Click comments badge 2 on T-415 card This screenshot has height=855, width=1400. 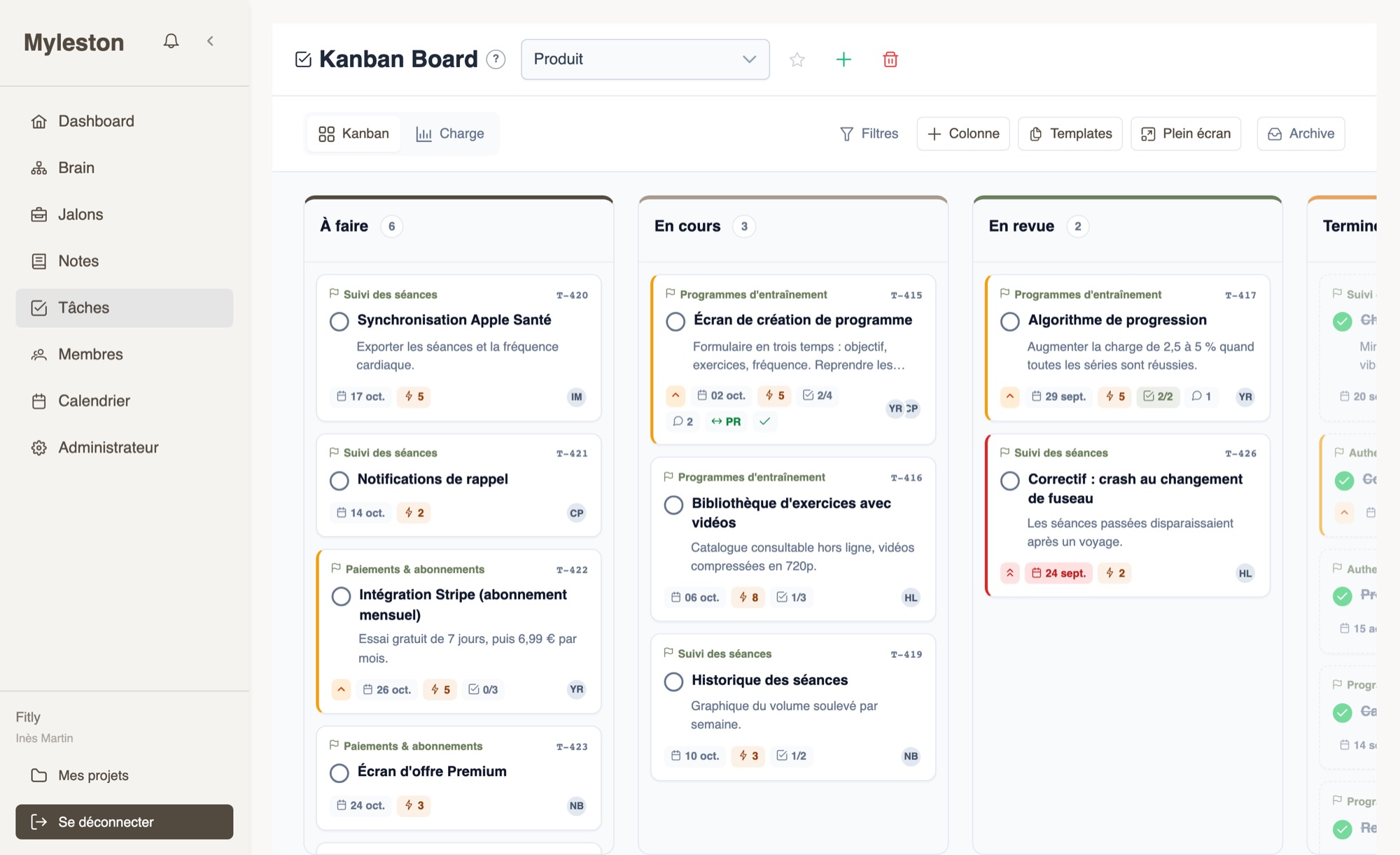click(x=682, y=421)
